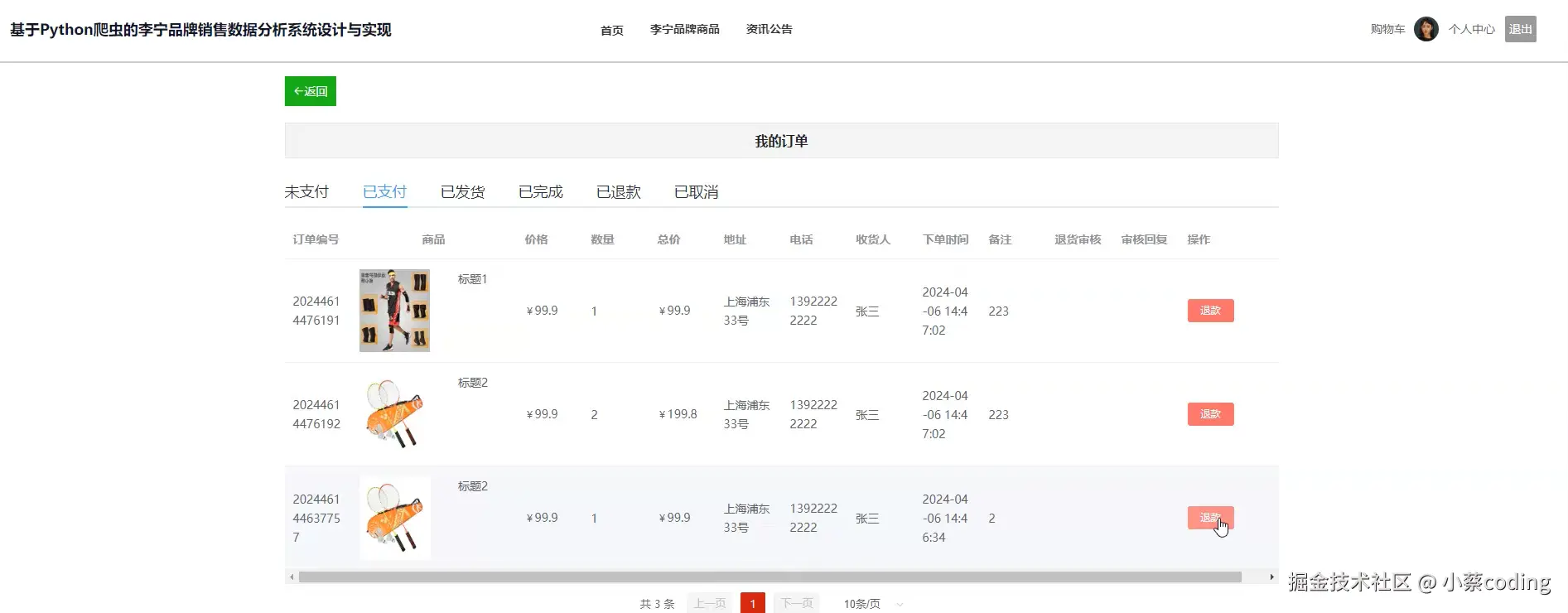Click 标题1 product title
The image size is (1568, 613).
472,279
